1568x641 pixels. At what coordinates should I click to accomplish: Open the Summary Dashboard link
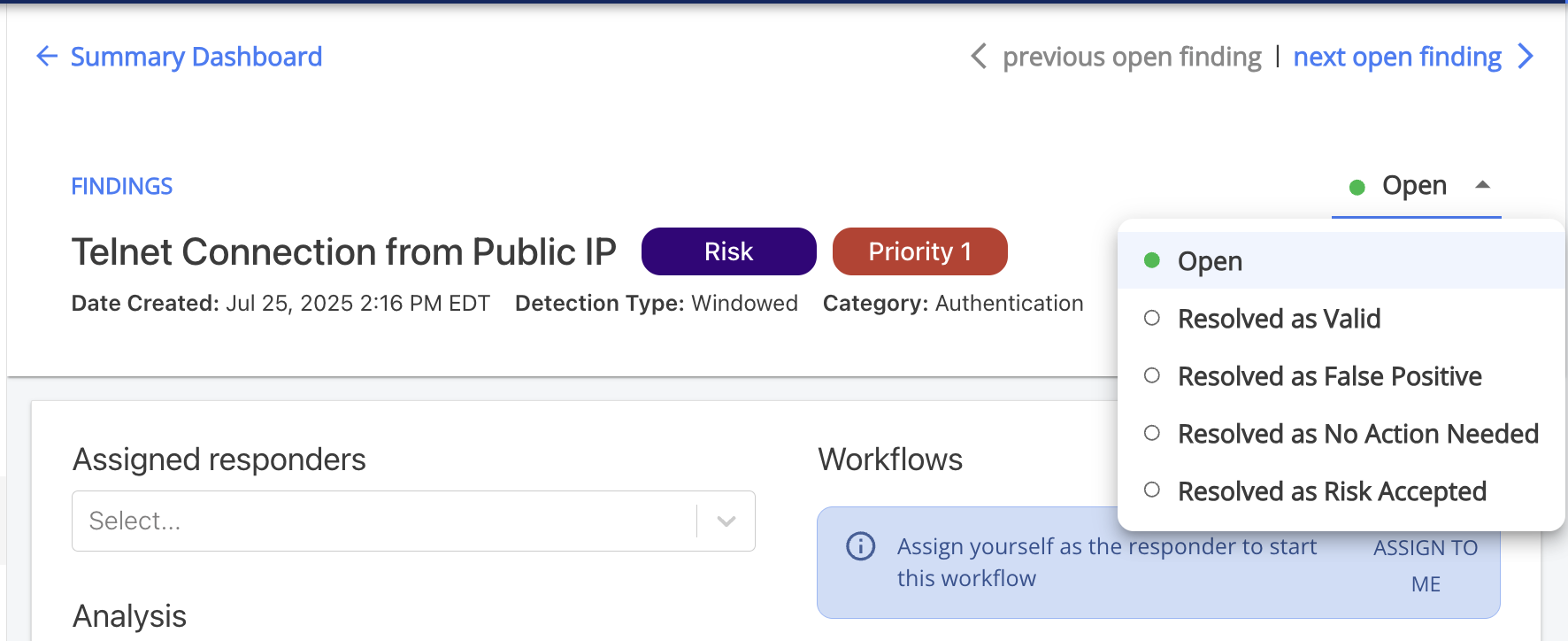click(196, 57)
